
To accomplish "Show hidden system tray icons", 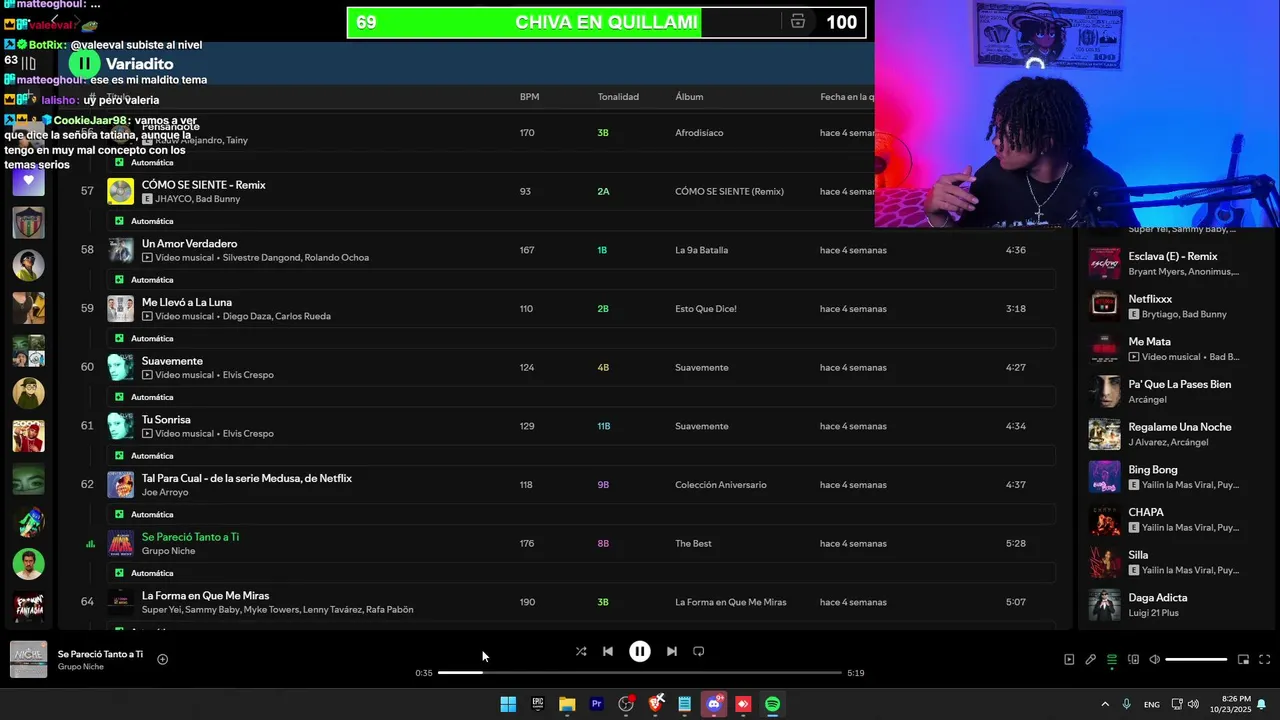I will tap(1105, 704).
